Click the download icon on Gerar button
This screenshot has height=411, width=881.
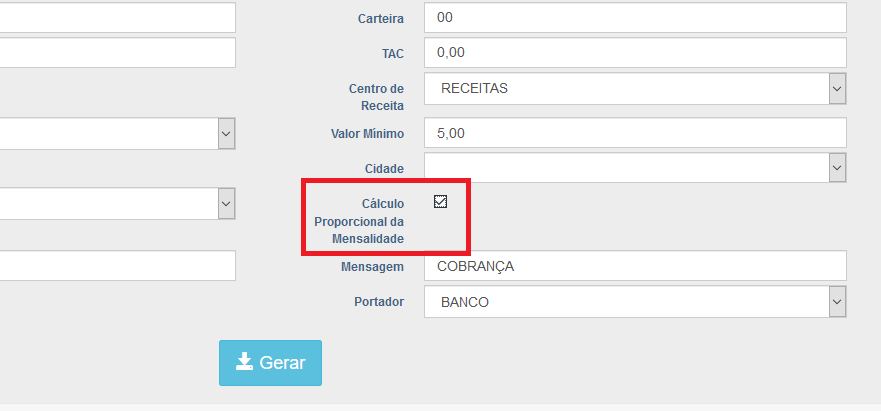point(244,362)
